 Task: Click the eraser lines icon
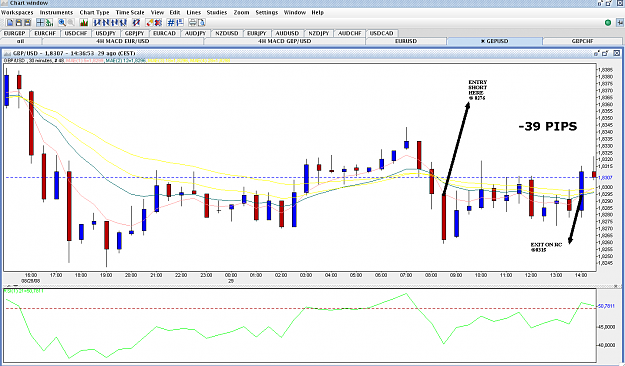click(150, 23)
